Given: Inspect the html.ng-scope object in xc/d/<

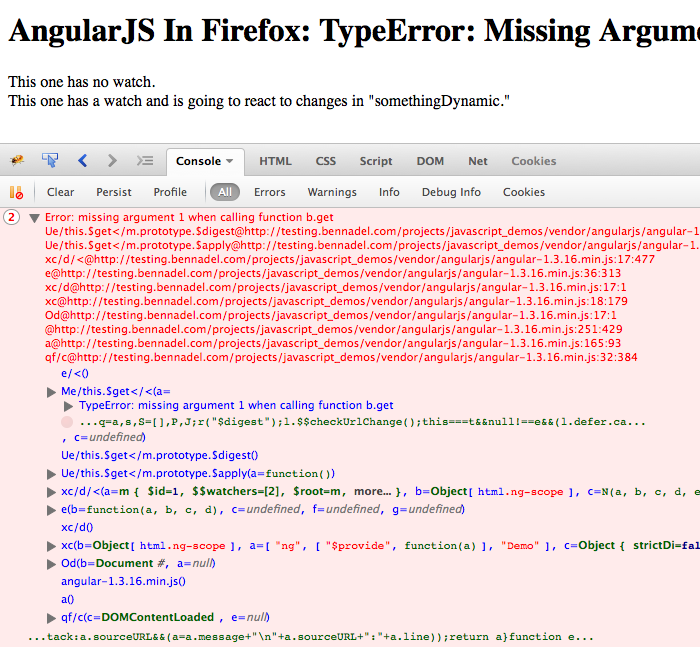Looking at the screenshot, I should point(521,492).
